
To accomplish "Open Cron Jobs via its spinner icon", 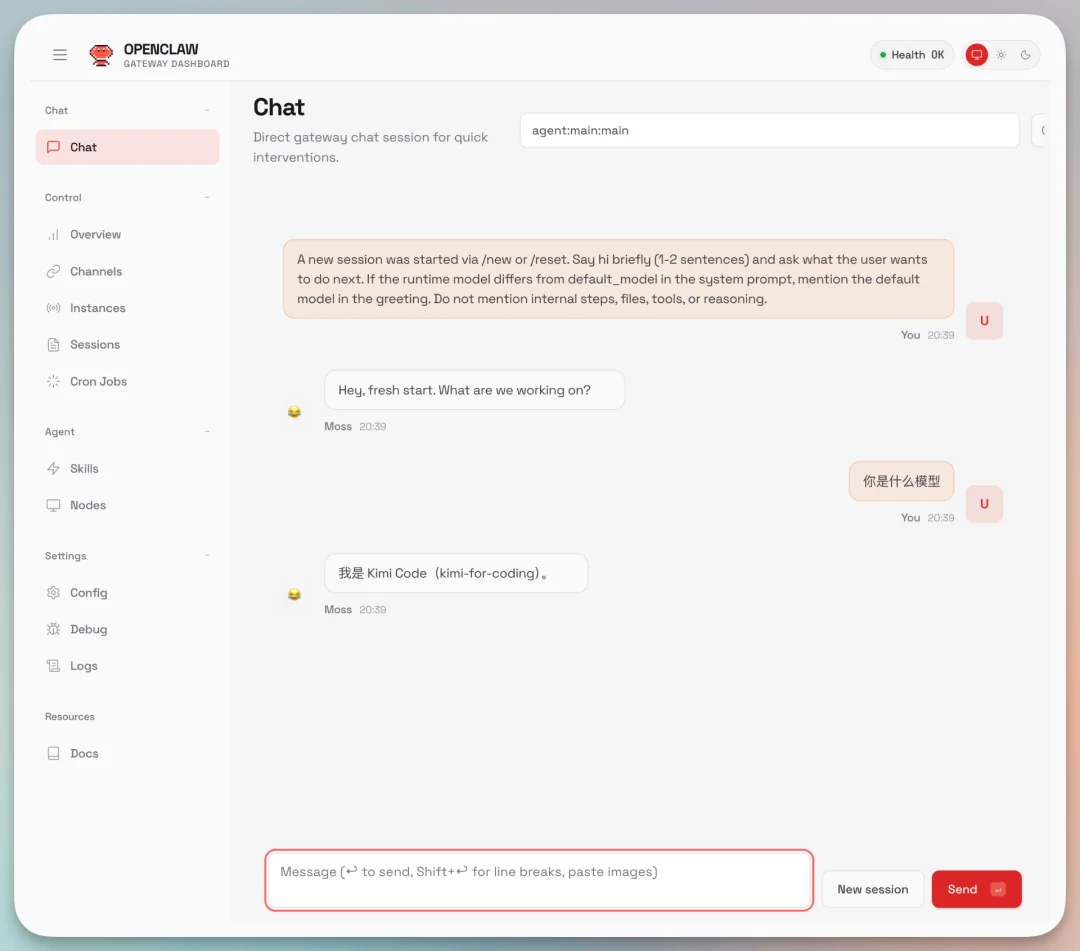I will pyautogui.click(x=53, y=382).
